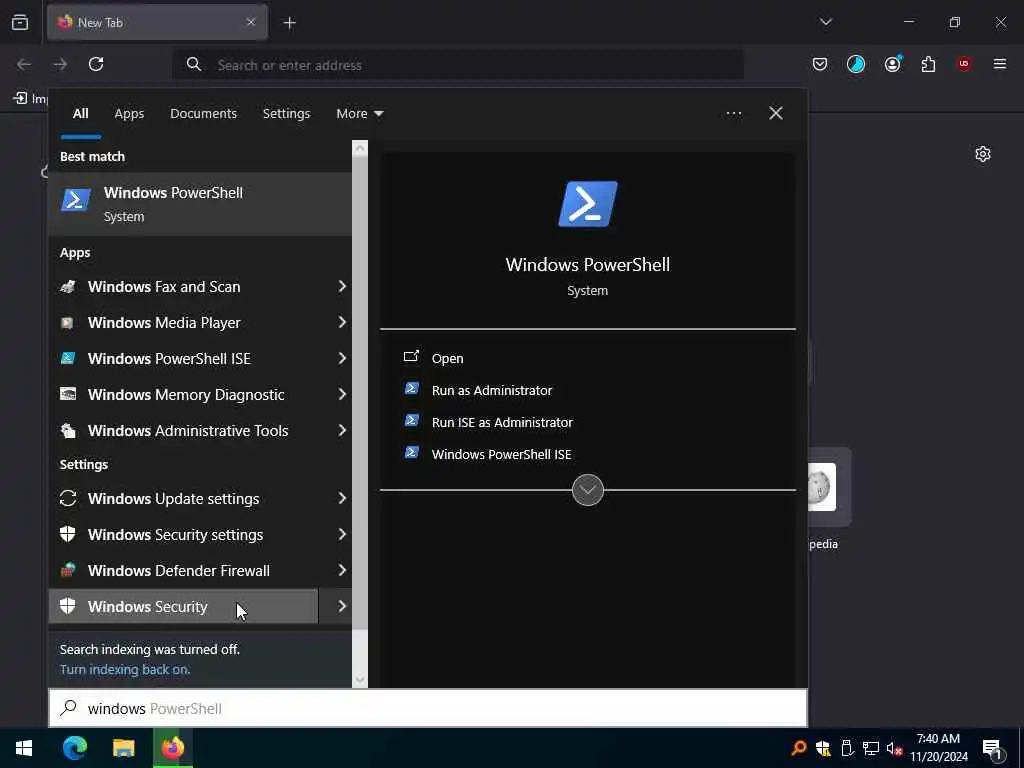Switch to the Apps search tab

tap(129, 114)
